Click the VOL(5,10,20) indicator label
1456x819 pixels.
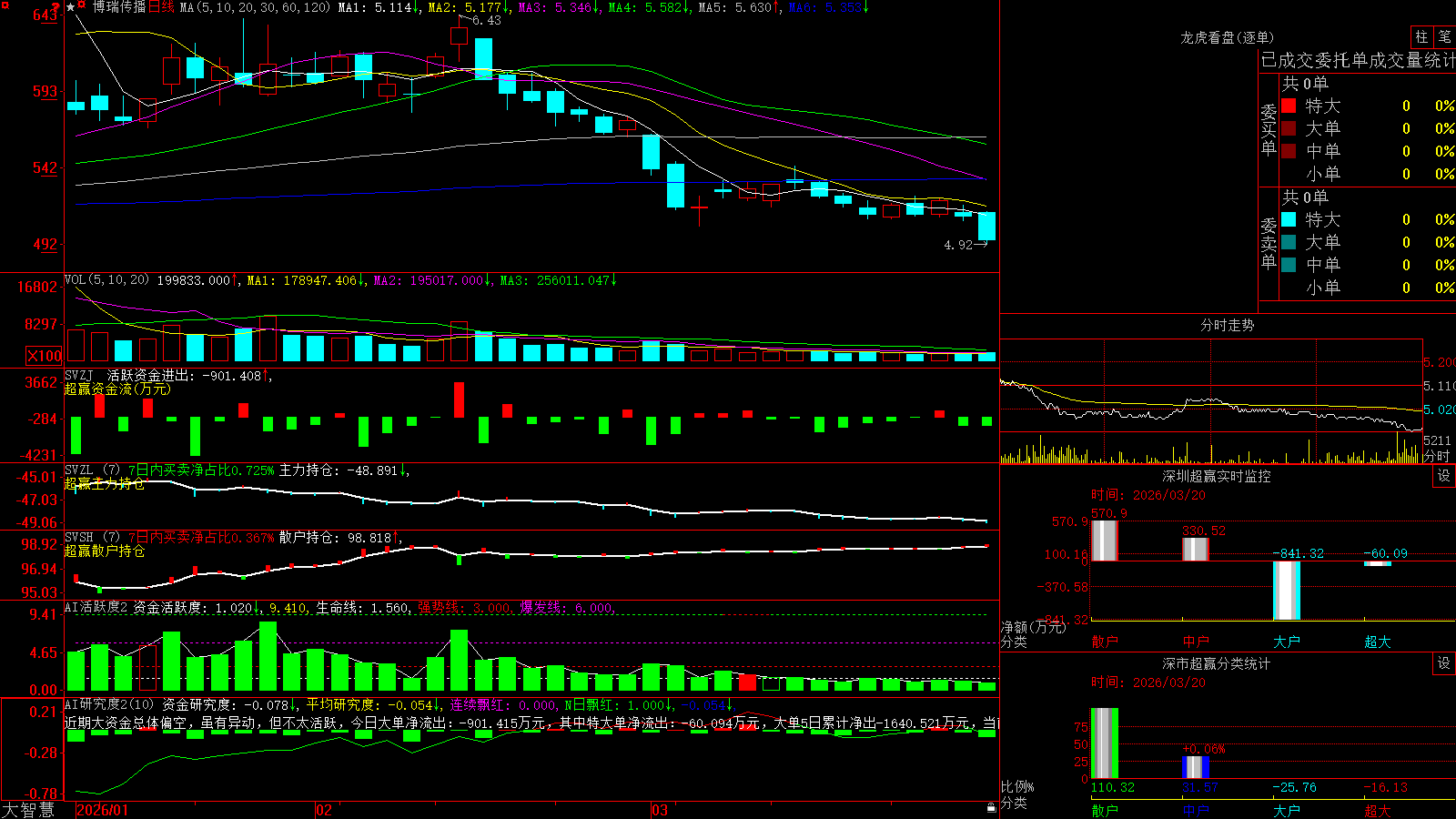[x=106, y=280]
